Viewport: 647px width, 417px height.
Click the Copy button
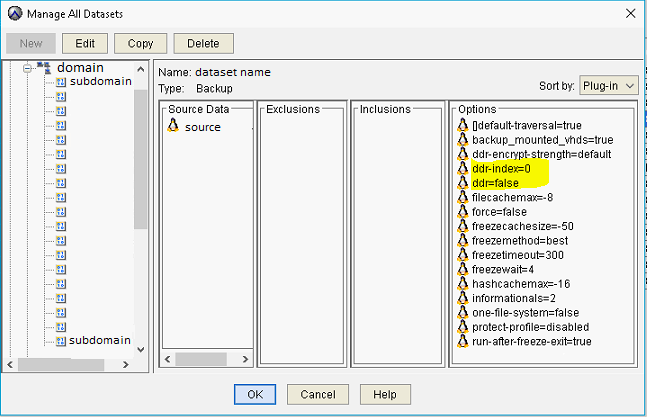click(x=140, y=43)
